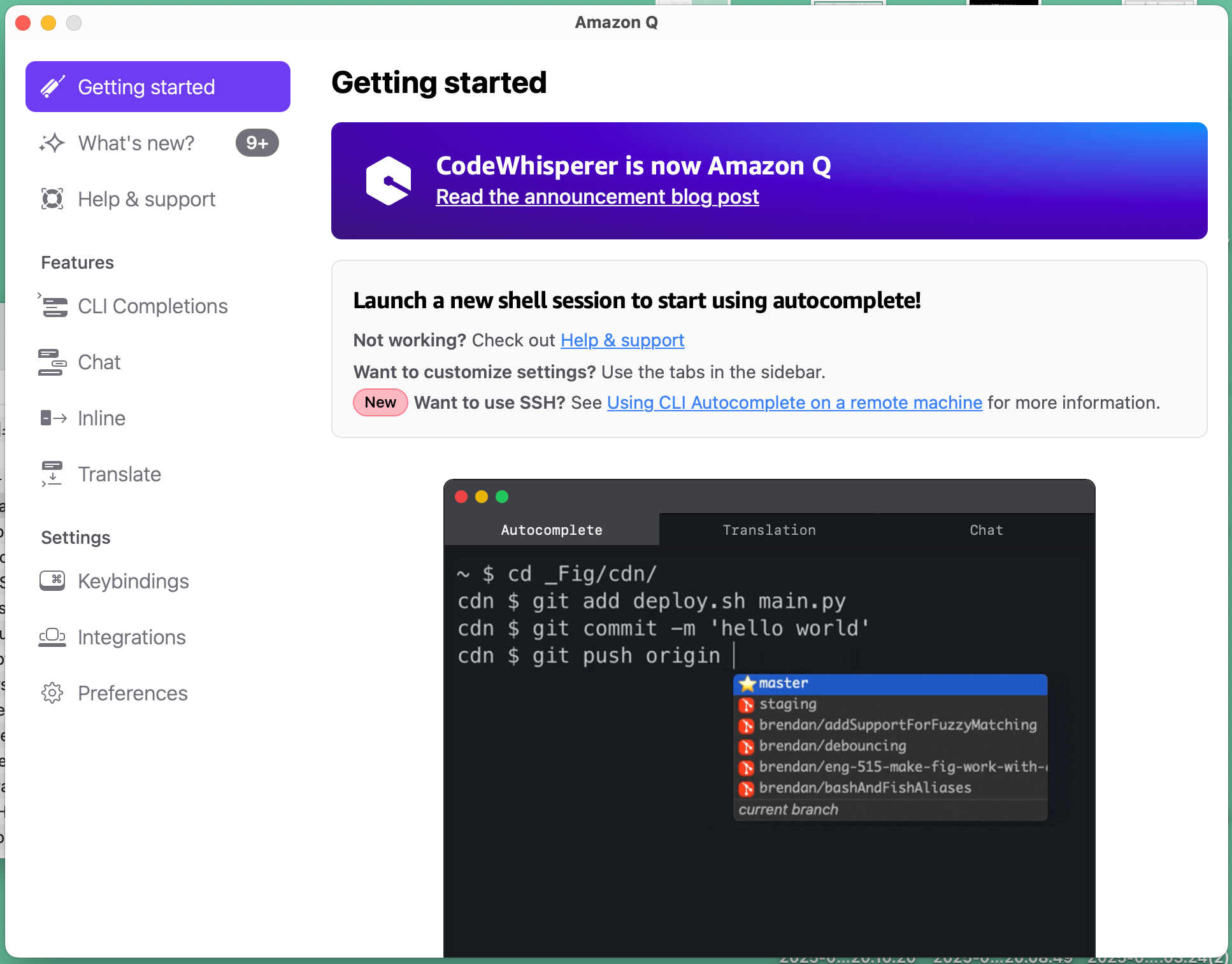Open Keybindings settings
1232x964 pixels.
(x=158, y=581)
